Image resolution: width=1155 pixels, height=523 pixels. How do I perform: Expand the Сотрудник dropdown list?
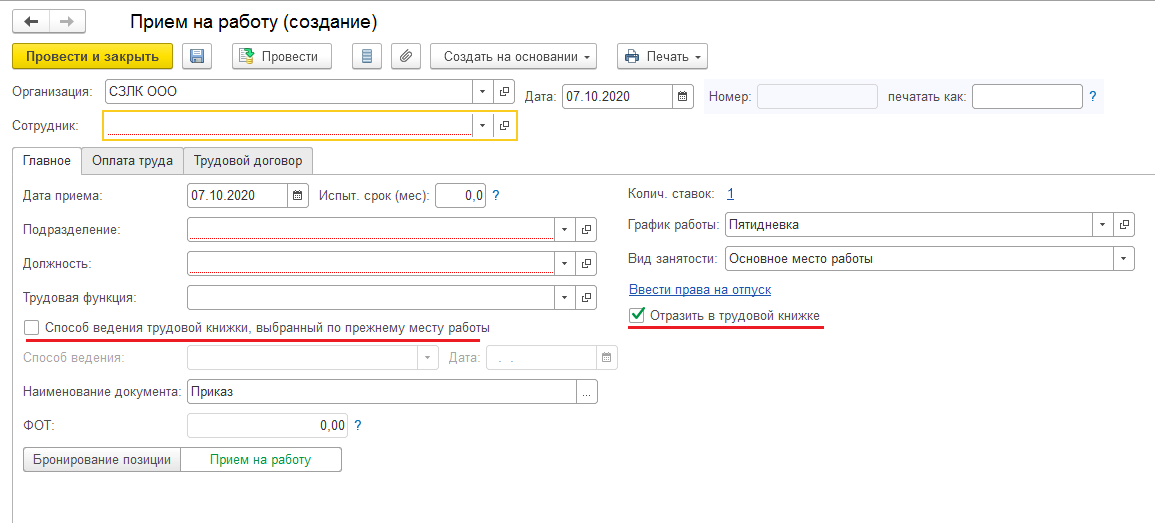[483, 125]
